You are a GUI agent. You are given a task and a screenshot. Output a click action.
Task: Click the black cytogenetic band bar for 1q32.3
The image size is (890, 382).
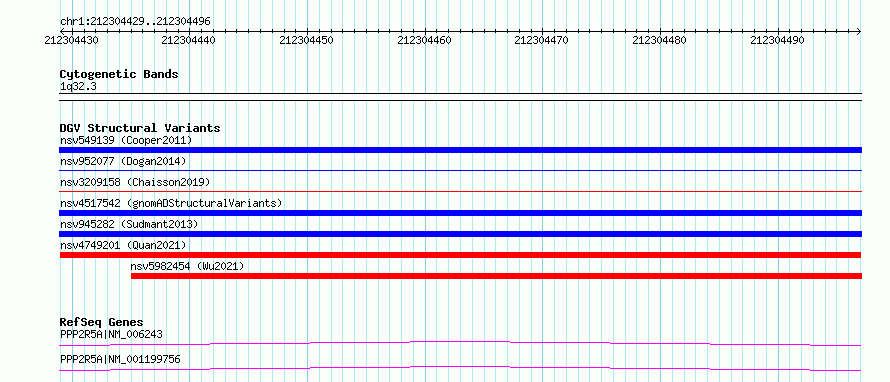coord(460,97)
